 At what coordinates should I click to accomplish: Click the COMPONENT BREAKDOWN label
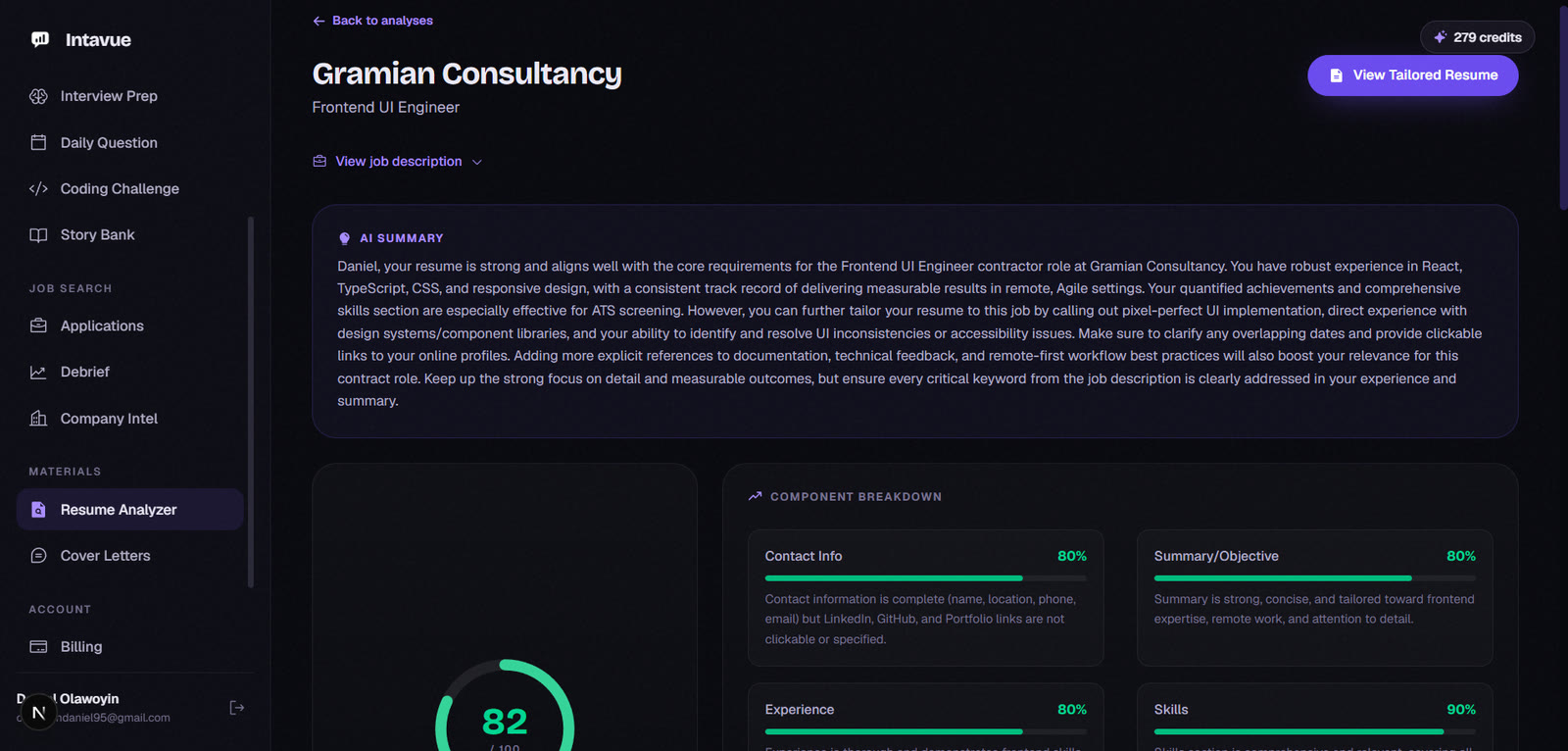point(856,497)
